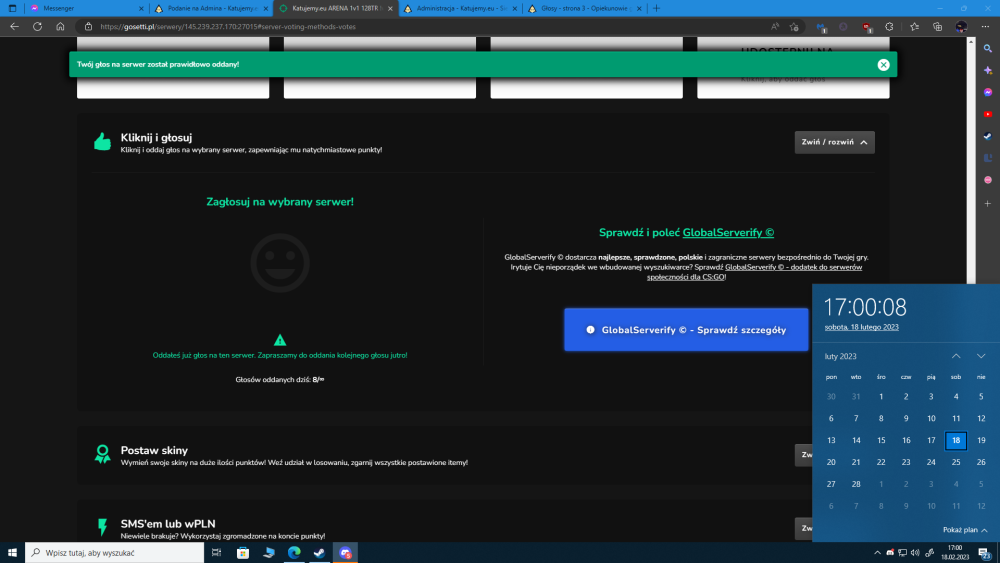The image size is (1000, 563).
Task: Open a new browser tab
Action: click(656, 8)
